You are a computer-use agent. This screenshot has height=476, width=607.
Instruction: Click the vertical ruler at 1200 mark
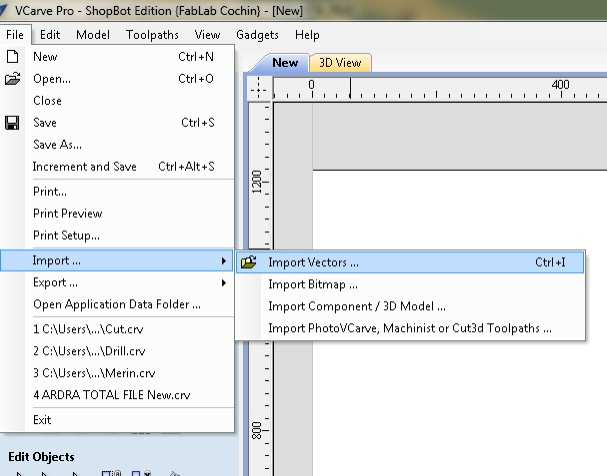(257, 182)
